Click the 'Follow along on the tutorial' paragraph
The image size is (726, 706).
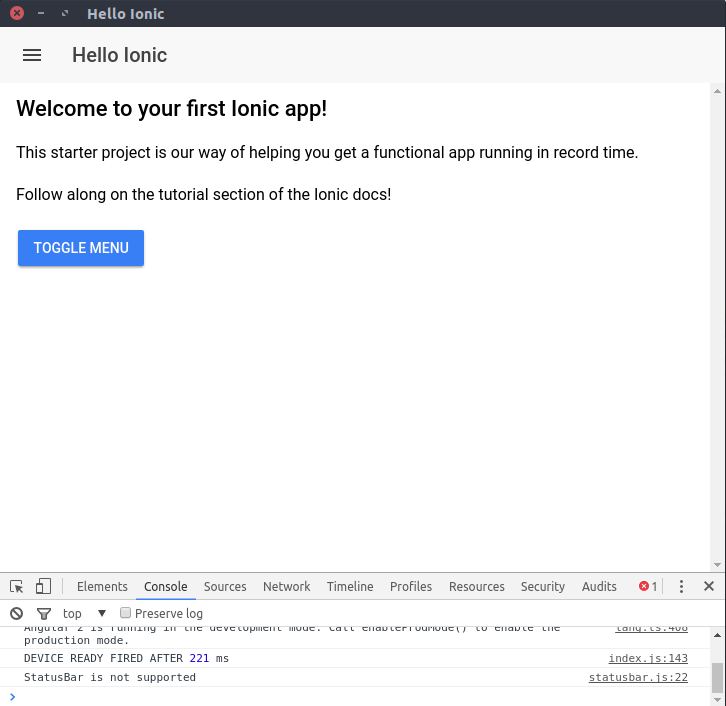pos(203,195)
